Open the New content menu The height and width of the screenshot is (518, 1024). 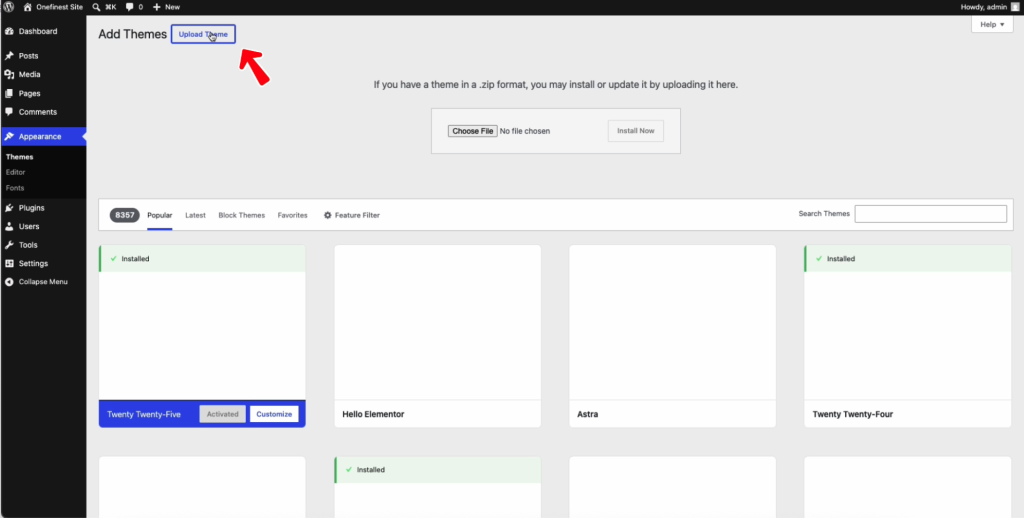tap(166, 7)
